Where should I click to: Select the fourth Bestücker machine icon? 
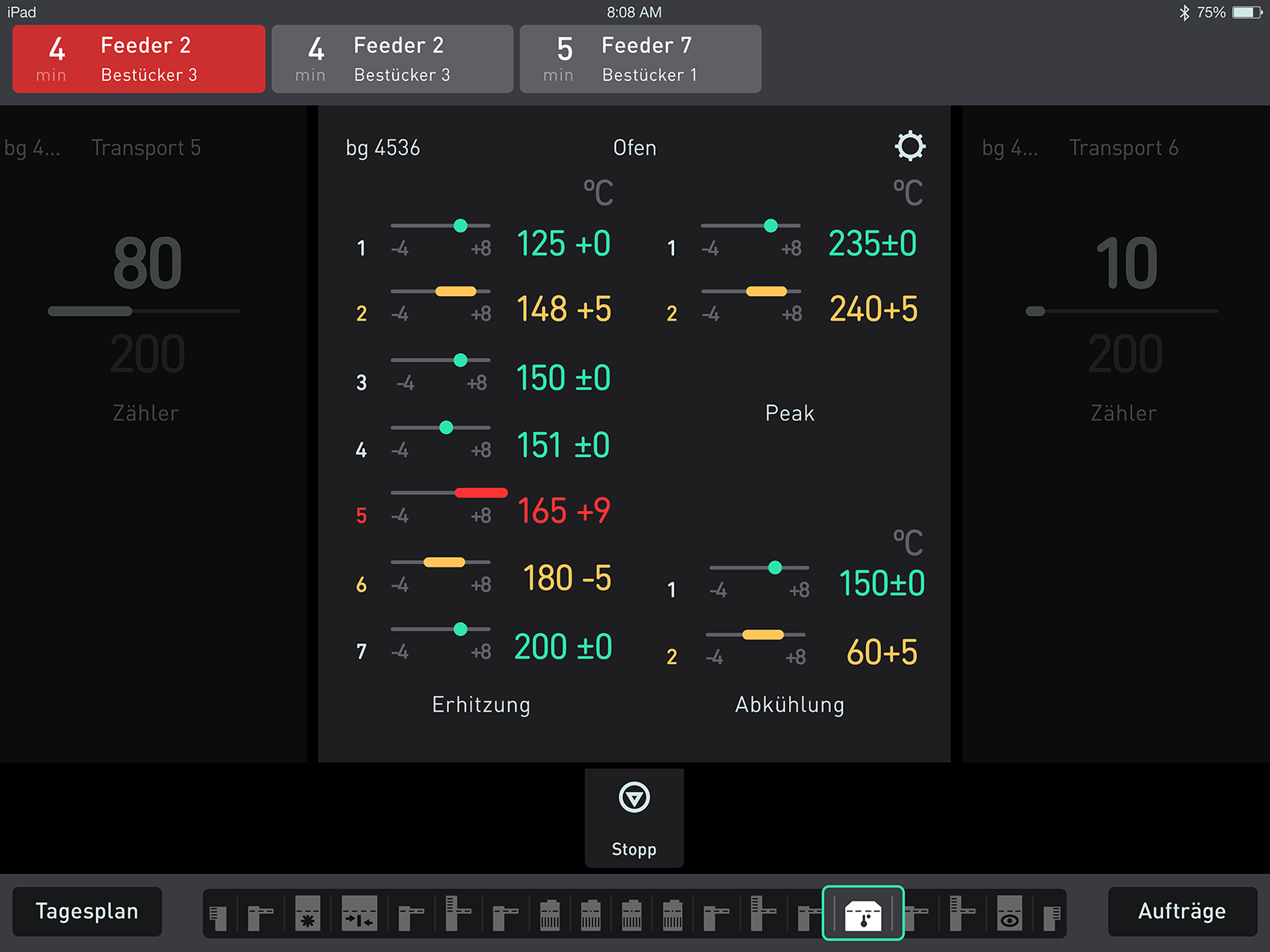pos(672,915)
